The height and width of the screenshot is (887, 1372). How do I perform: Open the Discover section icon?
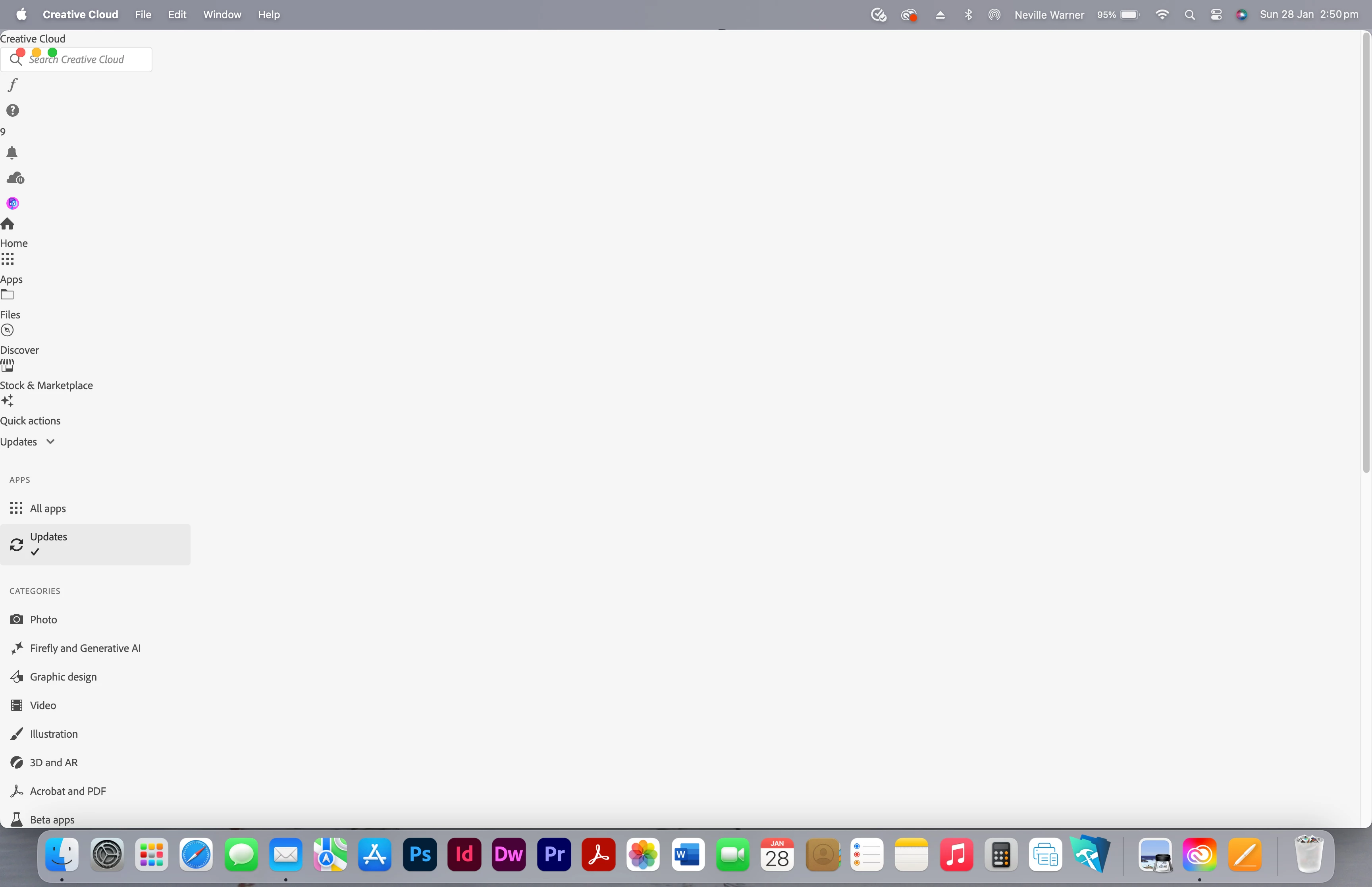(x=8, y=330)
